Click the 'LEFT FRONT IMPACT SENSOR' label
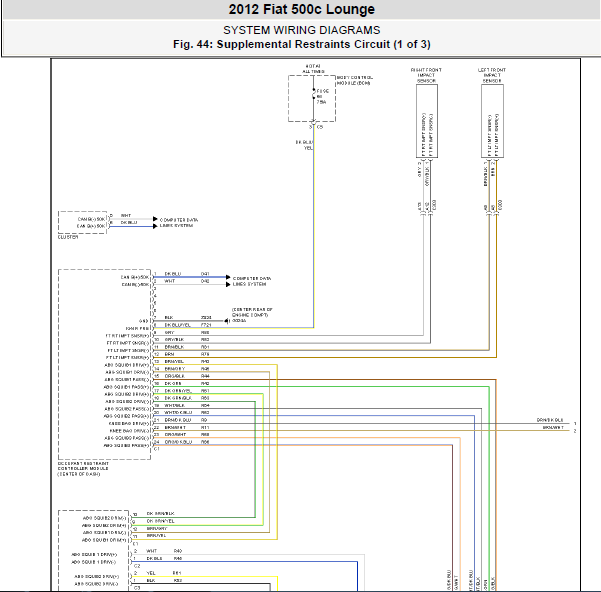 coord(492,75)
